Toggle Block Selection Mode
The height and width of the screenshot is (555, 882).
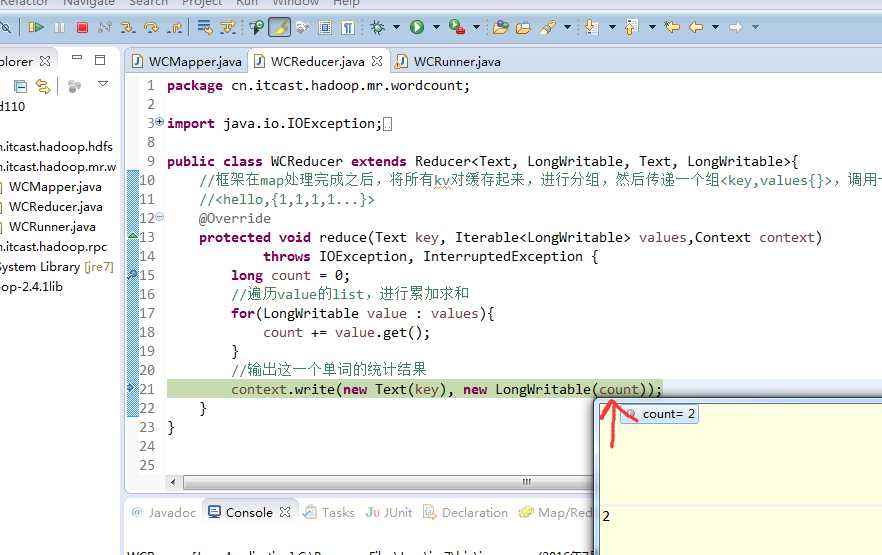click(x=325, y=27)
